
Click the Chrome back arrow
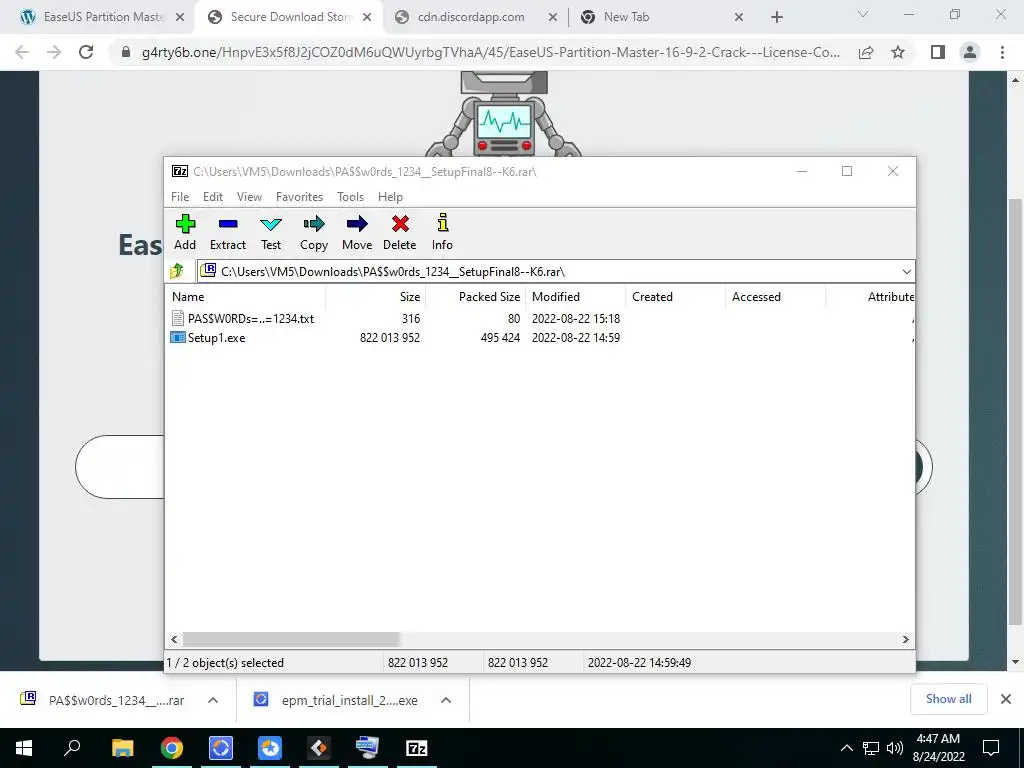pos(22,52)
